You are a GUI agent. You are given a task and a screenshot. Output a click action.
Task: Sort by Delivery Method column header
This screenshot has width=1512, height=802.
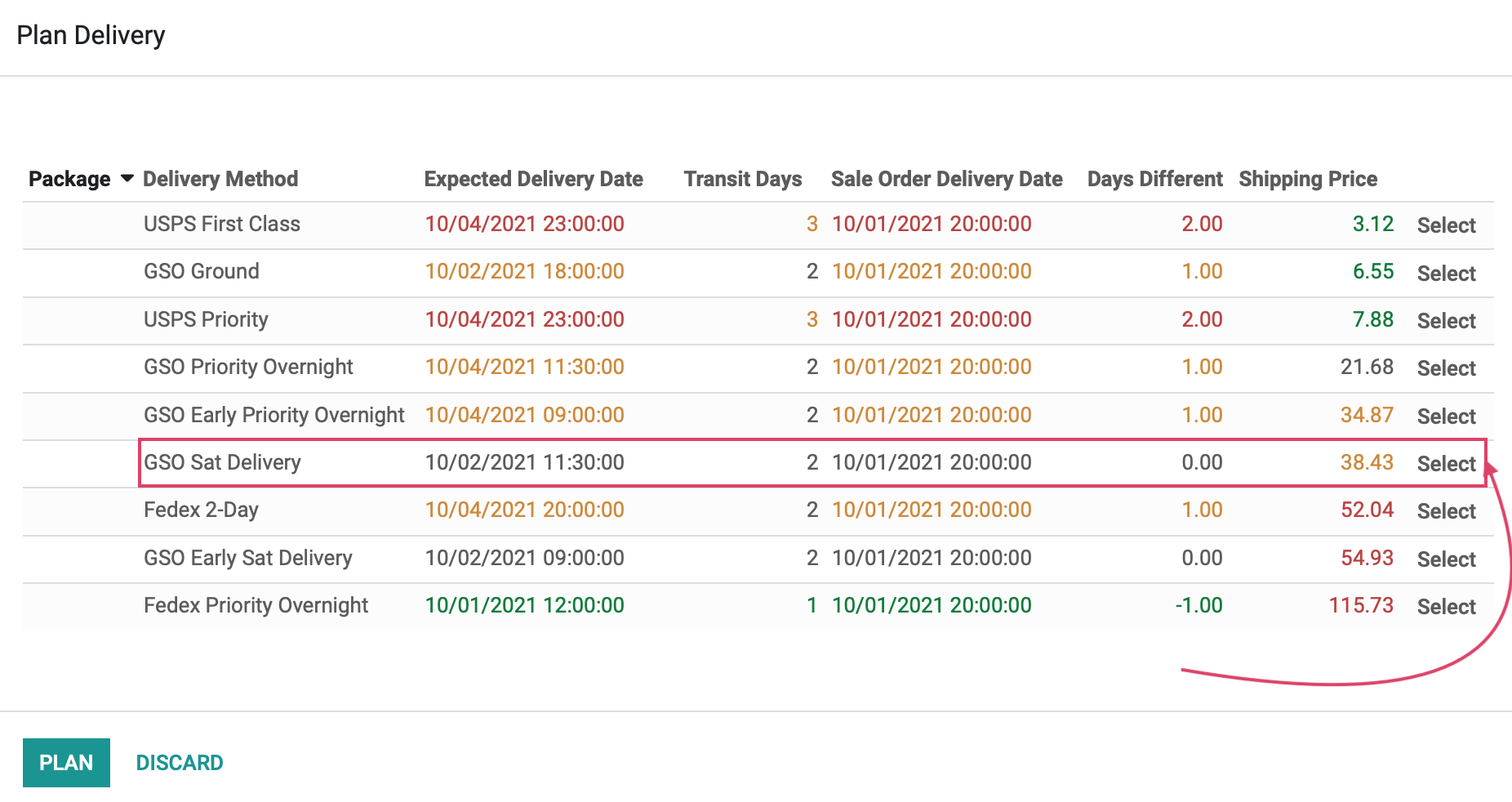(220, 179)
